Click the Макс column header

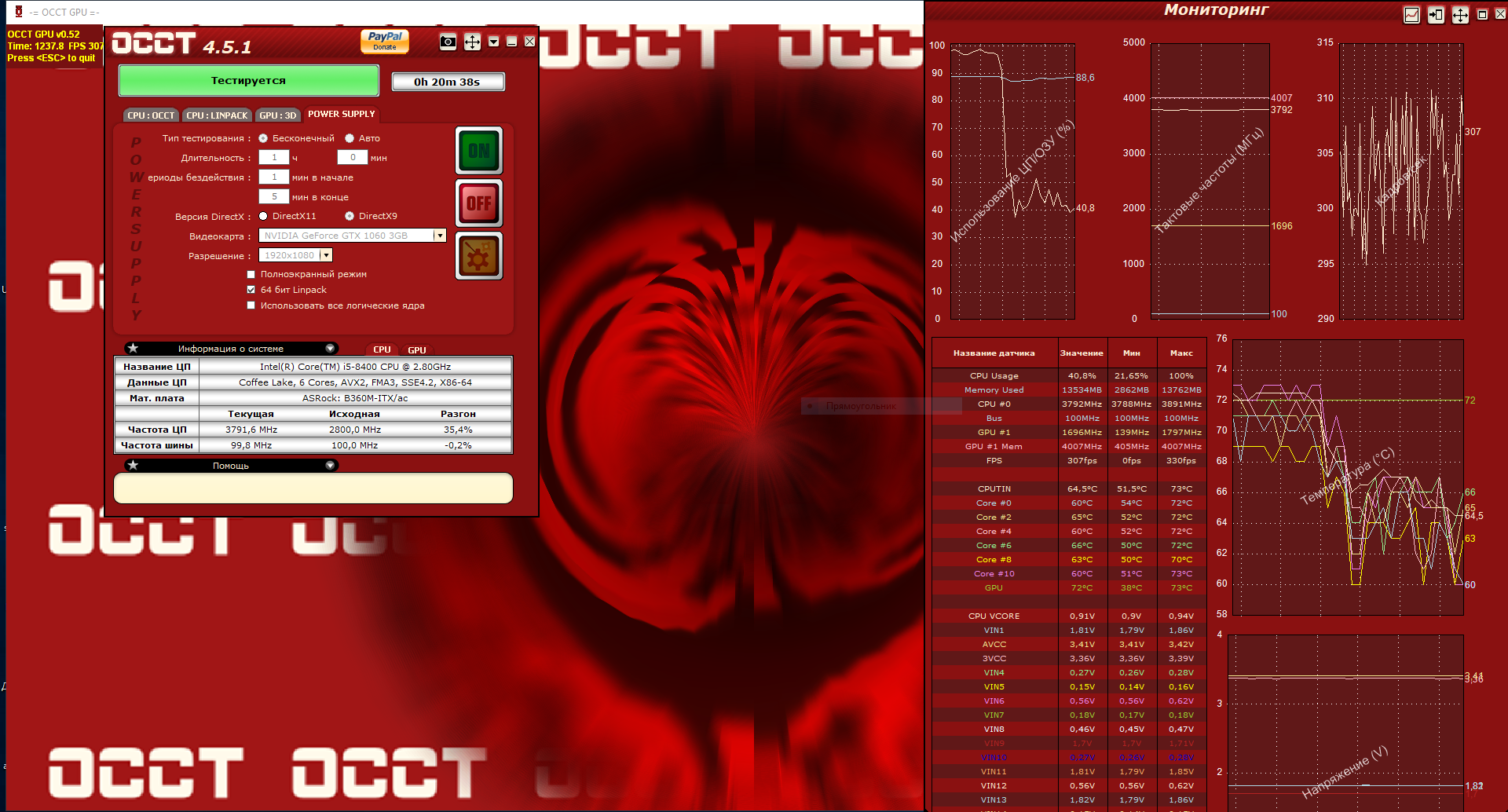coord(1181,353)
